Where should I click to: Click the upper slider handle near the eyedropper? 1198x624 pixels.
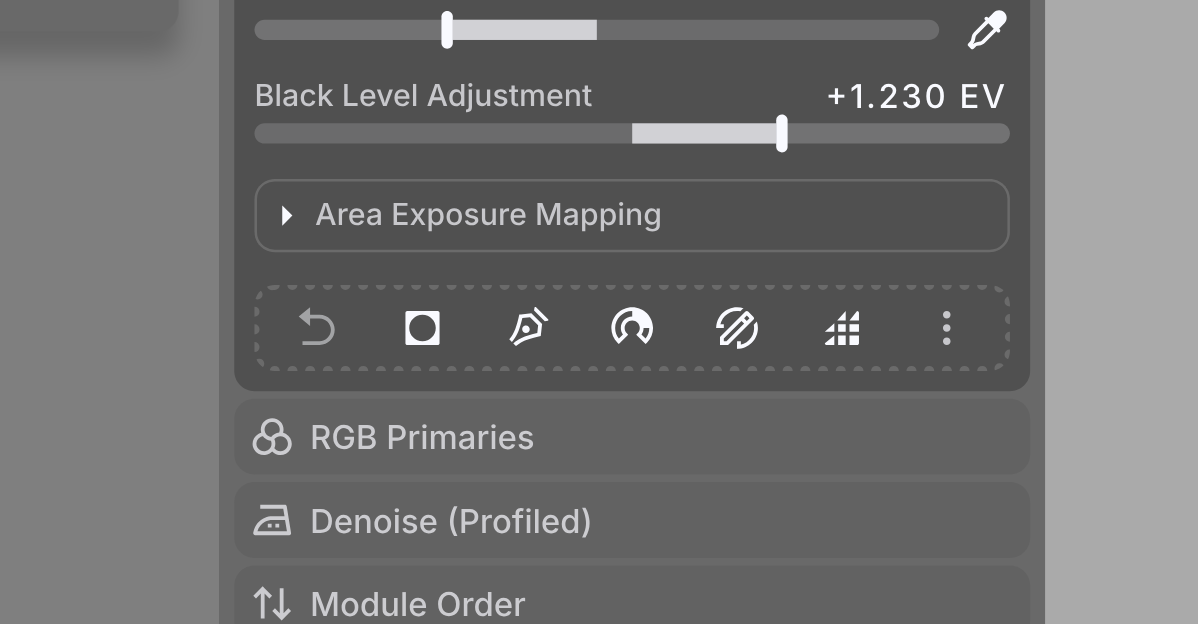[x=447, y=30]
